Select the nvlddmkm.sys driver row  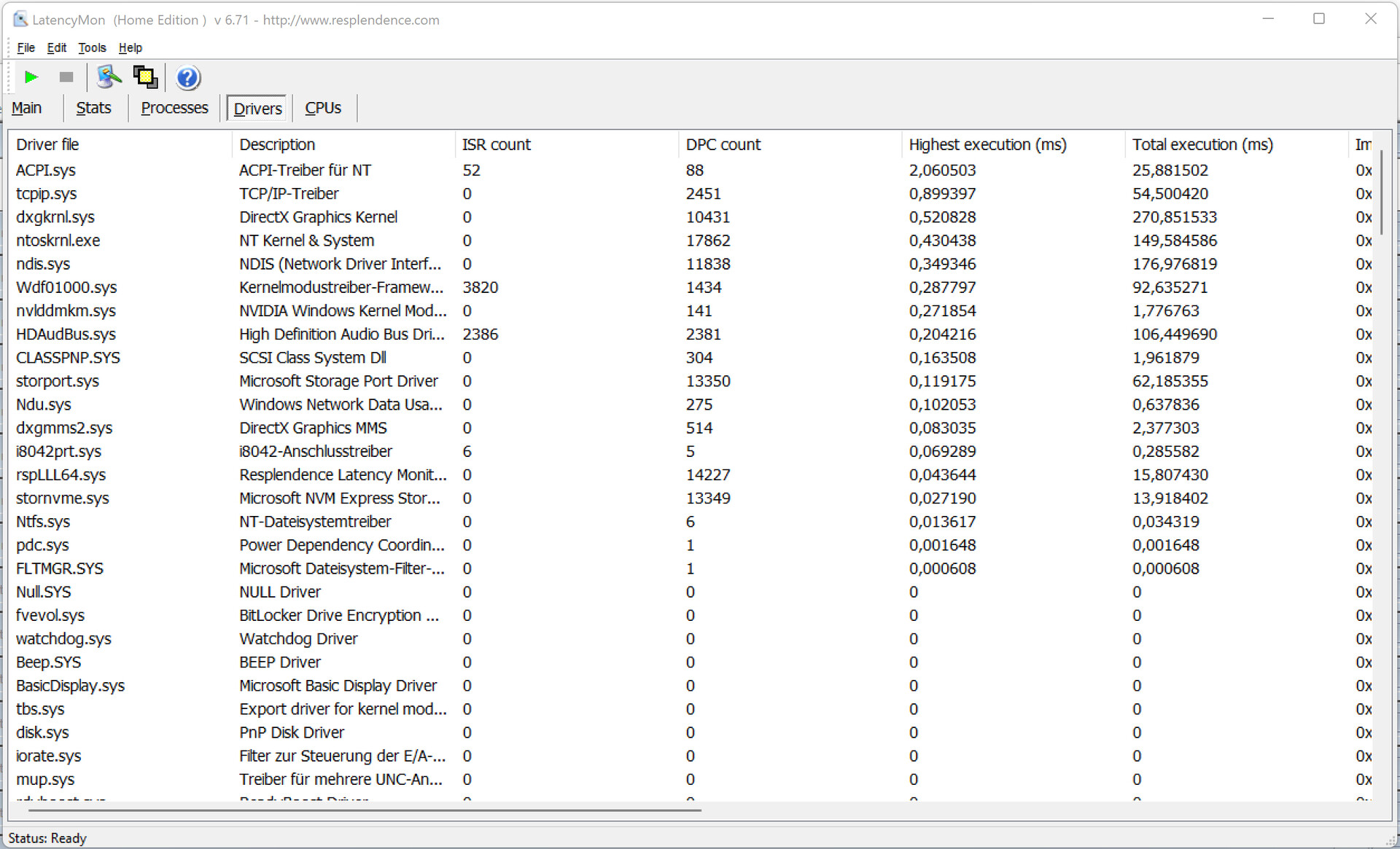[x=66, y=310]
